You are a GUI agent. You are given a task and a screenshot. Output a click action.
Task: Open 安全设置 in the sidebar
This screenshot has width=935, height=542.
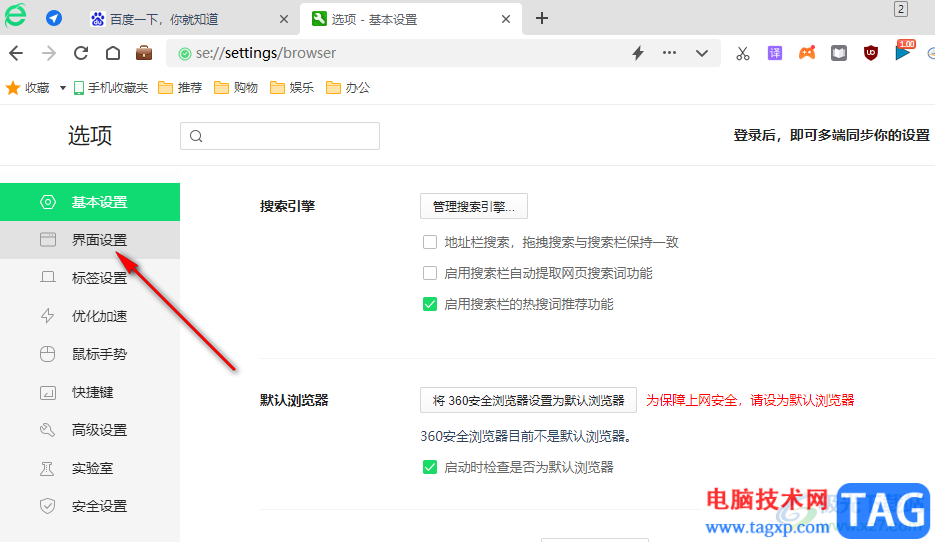tap(90, 506)
